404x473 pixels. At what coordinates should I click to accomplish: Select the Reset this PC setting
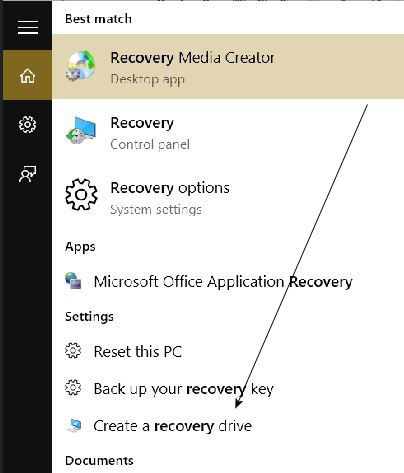click(x=228, y=352)
